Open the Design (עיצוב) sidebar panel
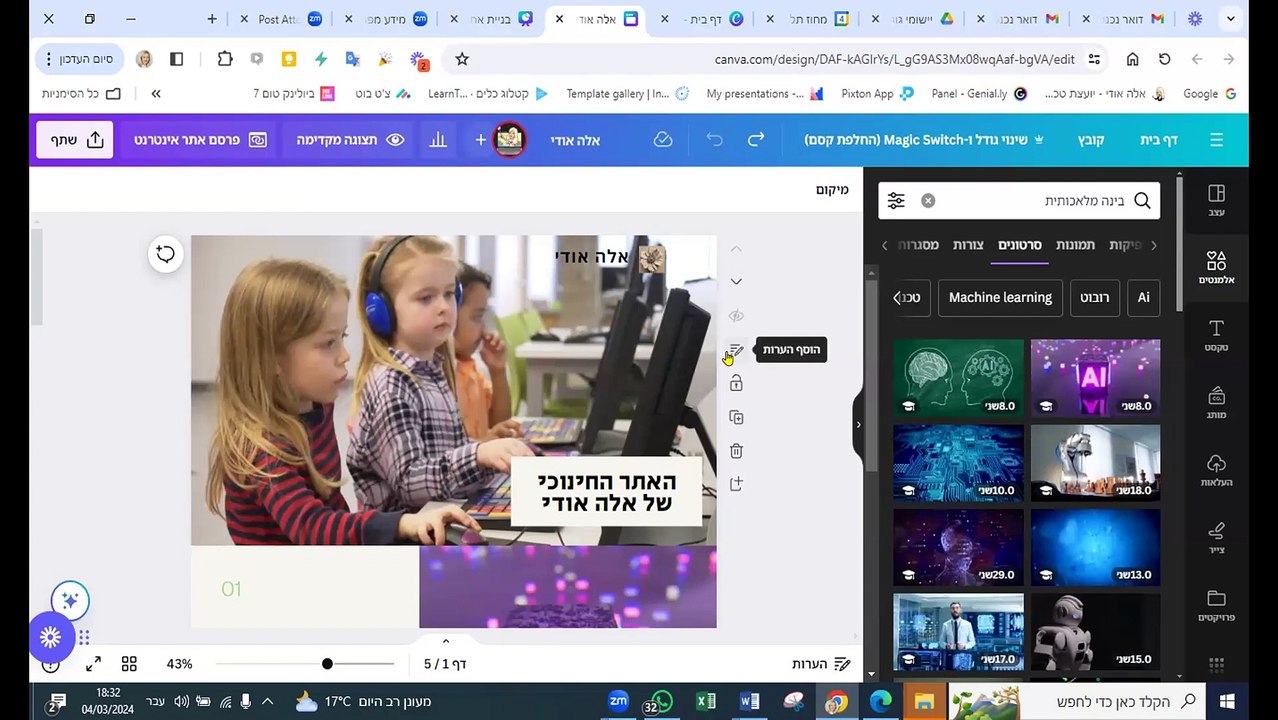Image resolution: width=1278 pixels, height=720 pixels. pos(1216,200)
